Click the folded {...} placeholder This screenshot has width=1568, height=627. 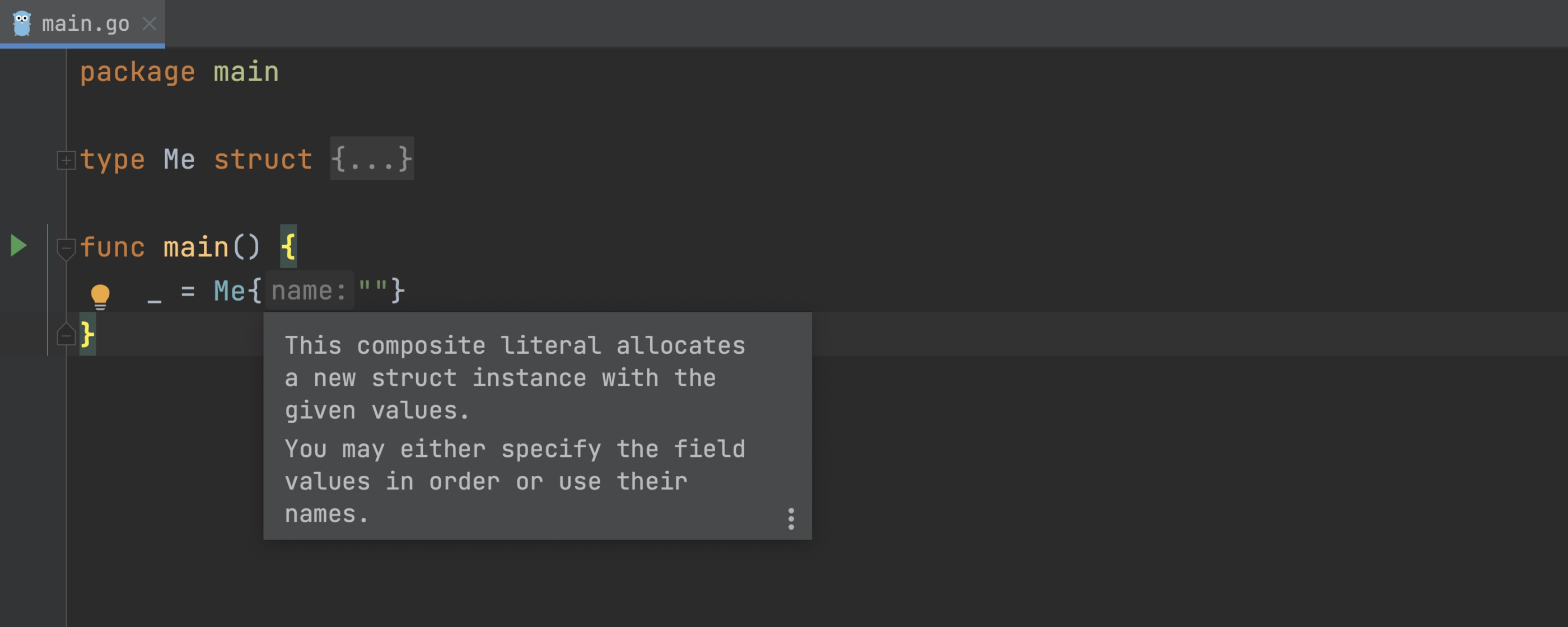pos(372,159)
